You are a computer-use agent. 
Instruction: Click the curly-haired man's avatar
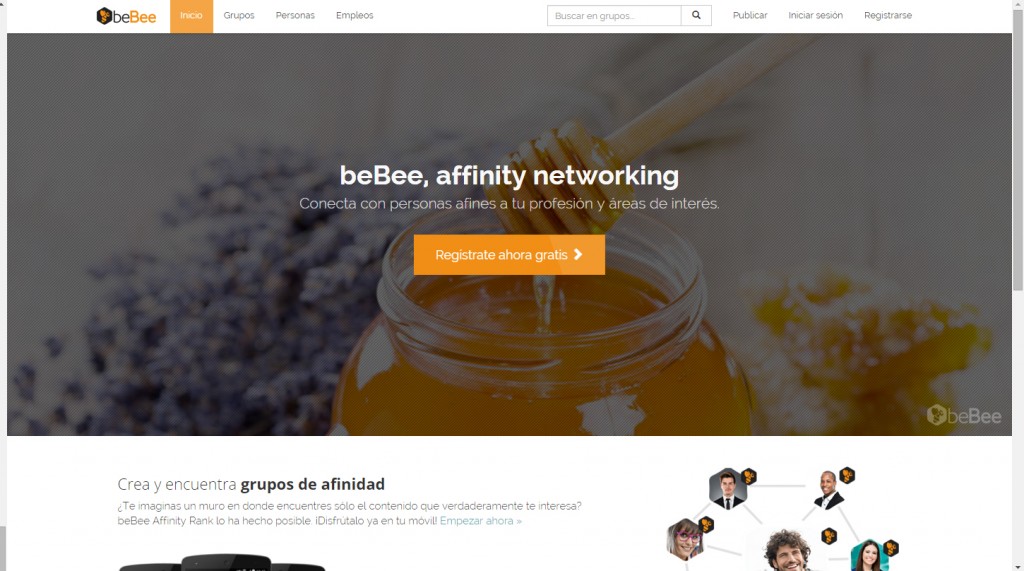(787, 551)
